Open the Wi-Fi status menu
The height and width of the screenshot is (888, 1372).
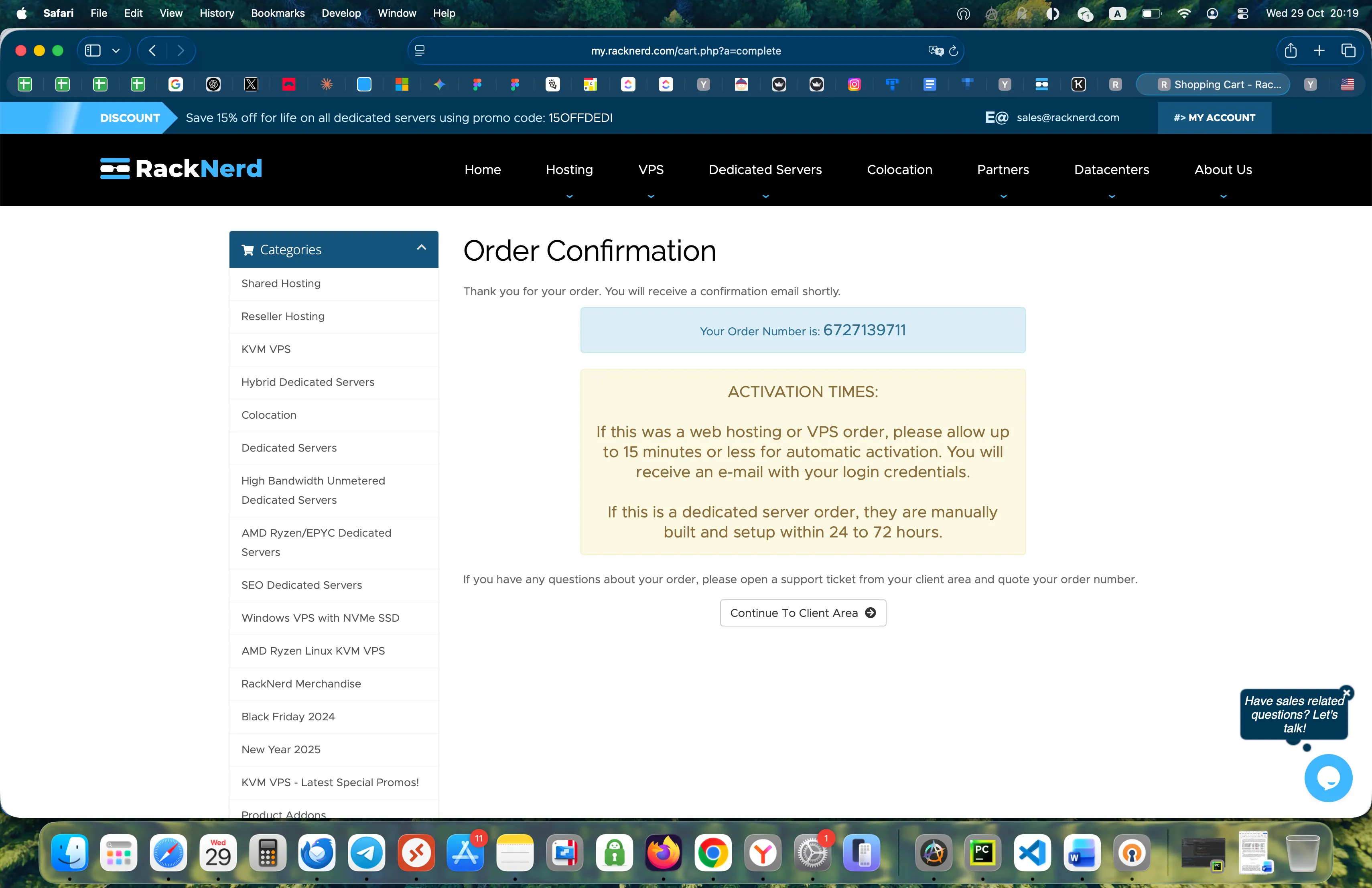point(1184,13)
